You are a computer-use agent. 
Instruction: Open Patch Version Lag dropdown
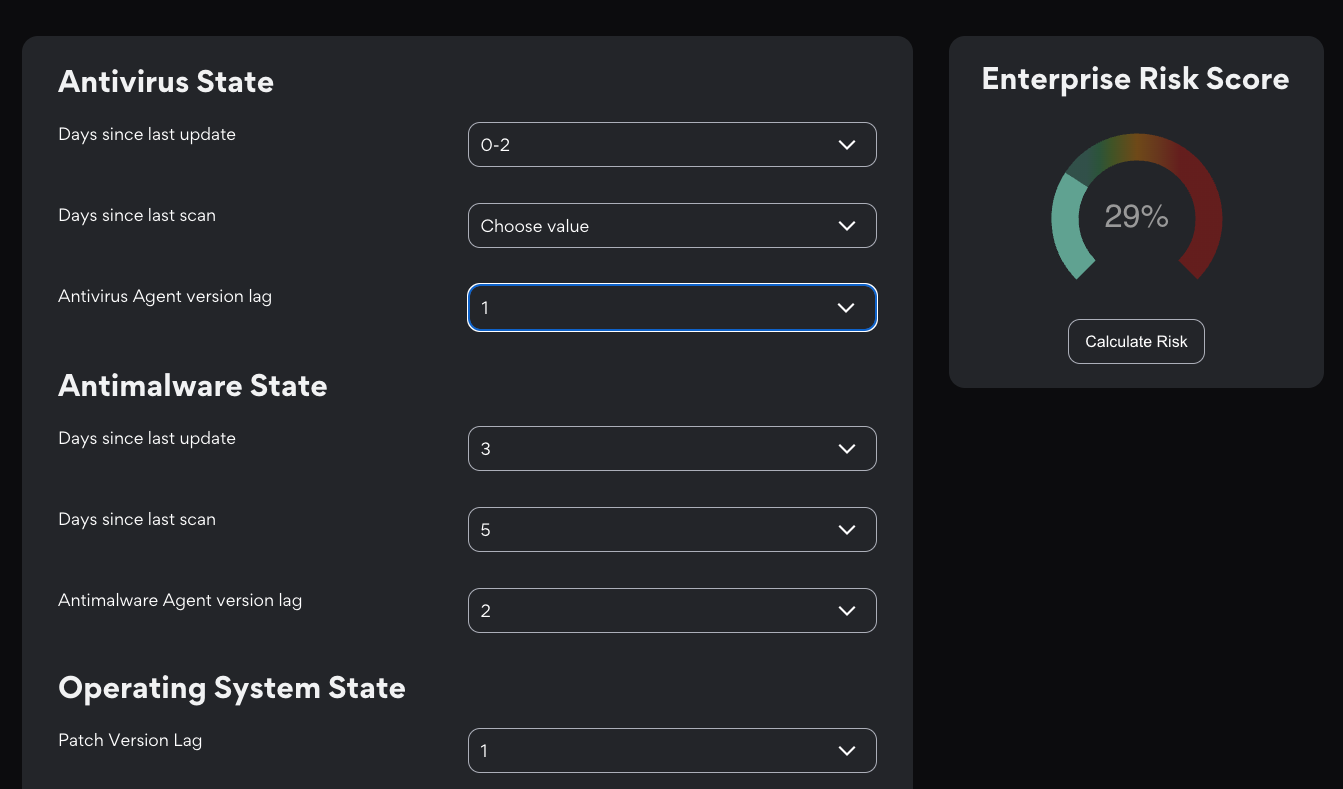pyautogui.click(x=672, y=751)
